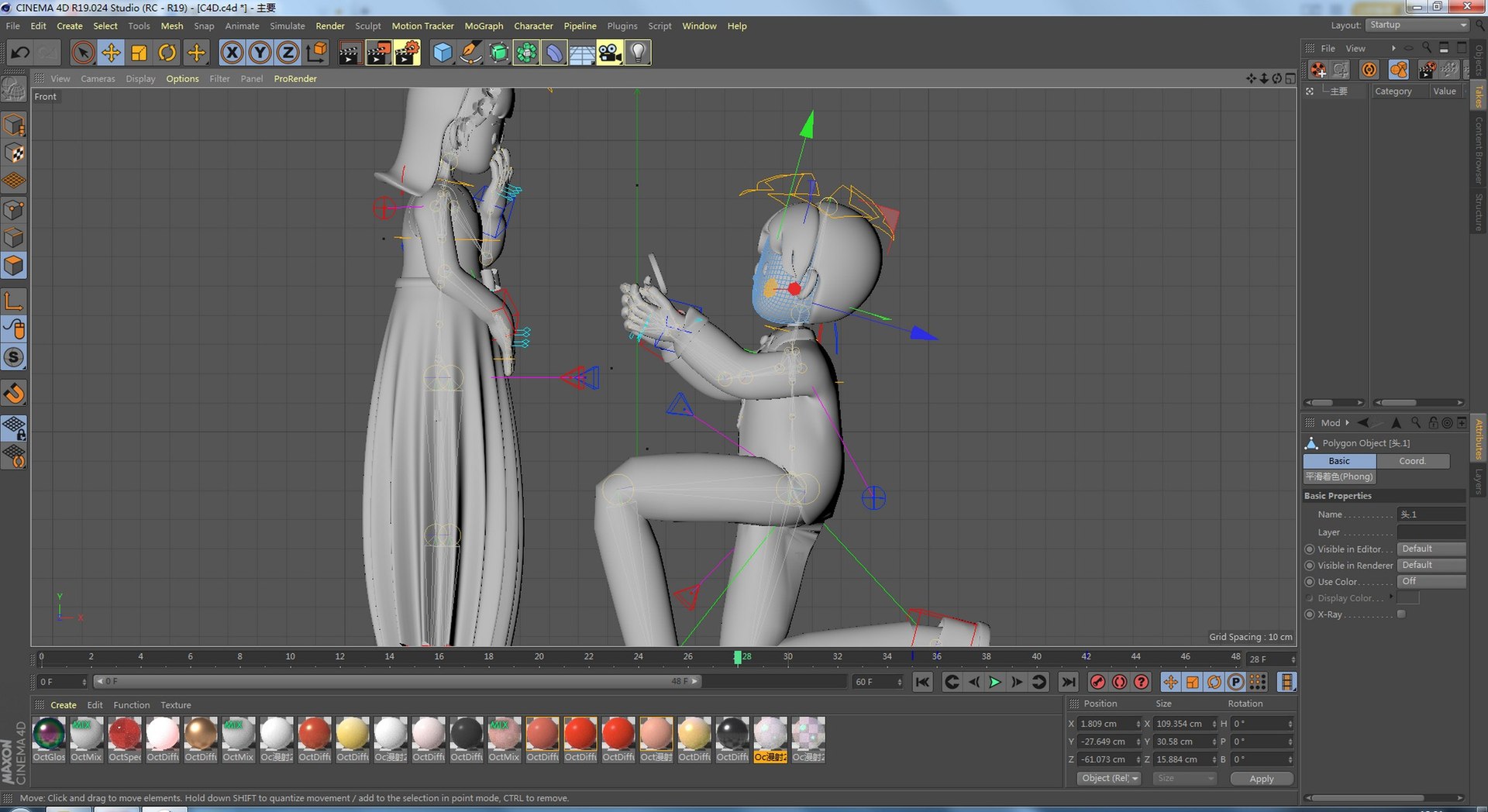Select the OctGlos material swatch
Image resolution: width=1488 pixels, height=812 pixels.
point(49,734)
